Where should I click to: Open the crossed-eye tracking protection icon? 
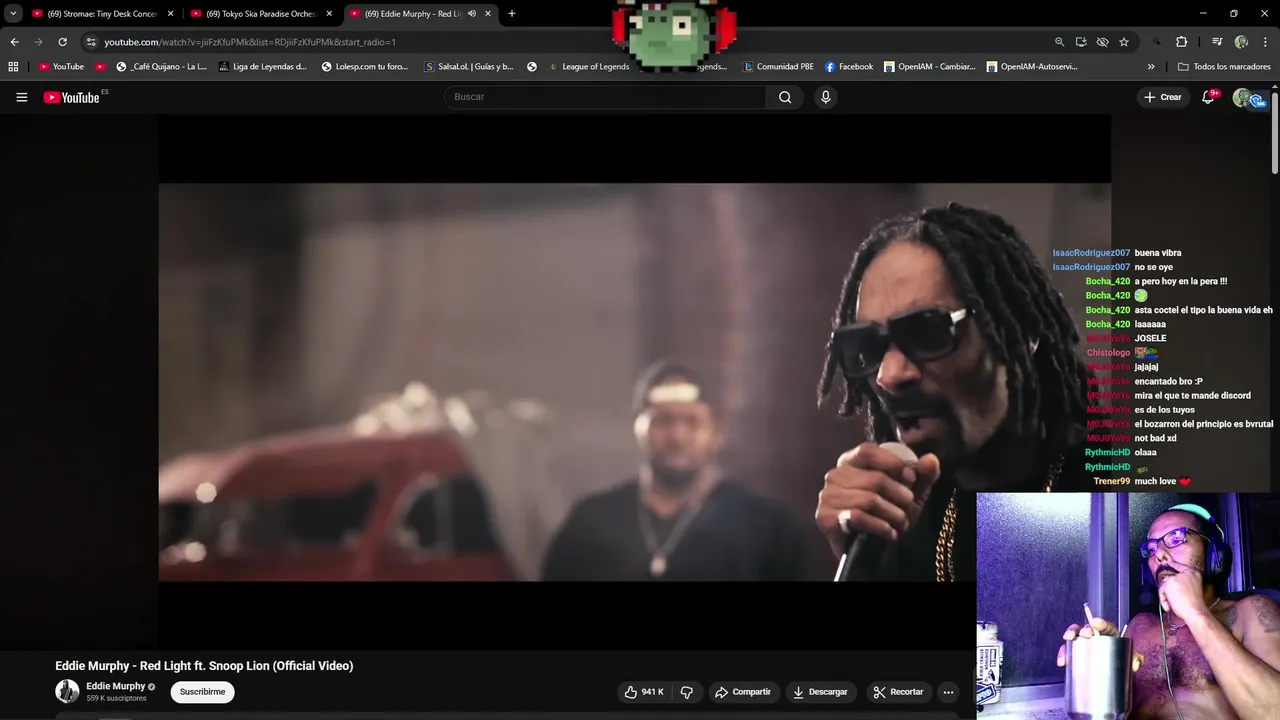(1102, 42)
